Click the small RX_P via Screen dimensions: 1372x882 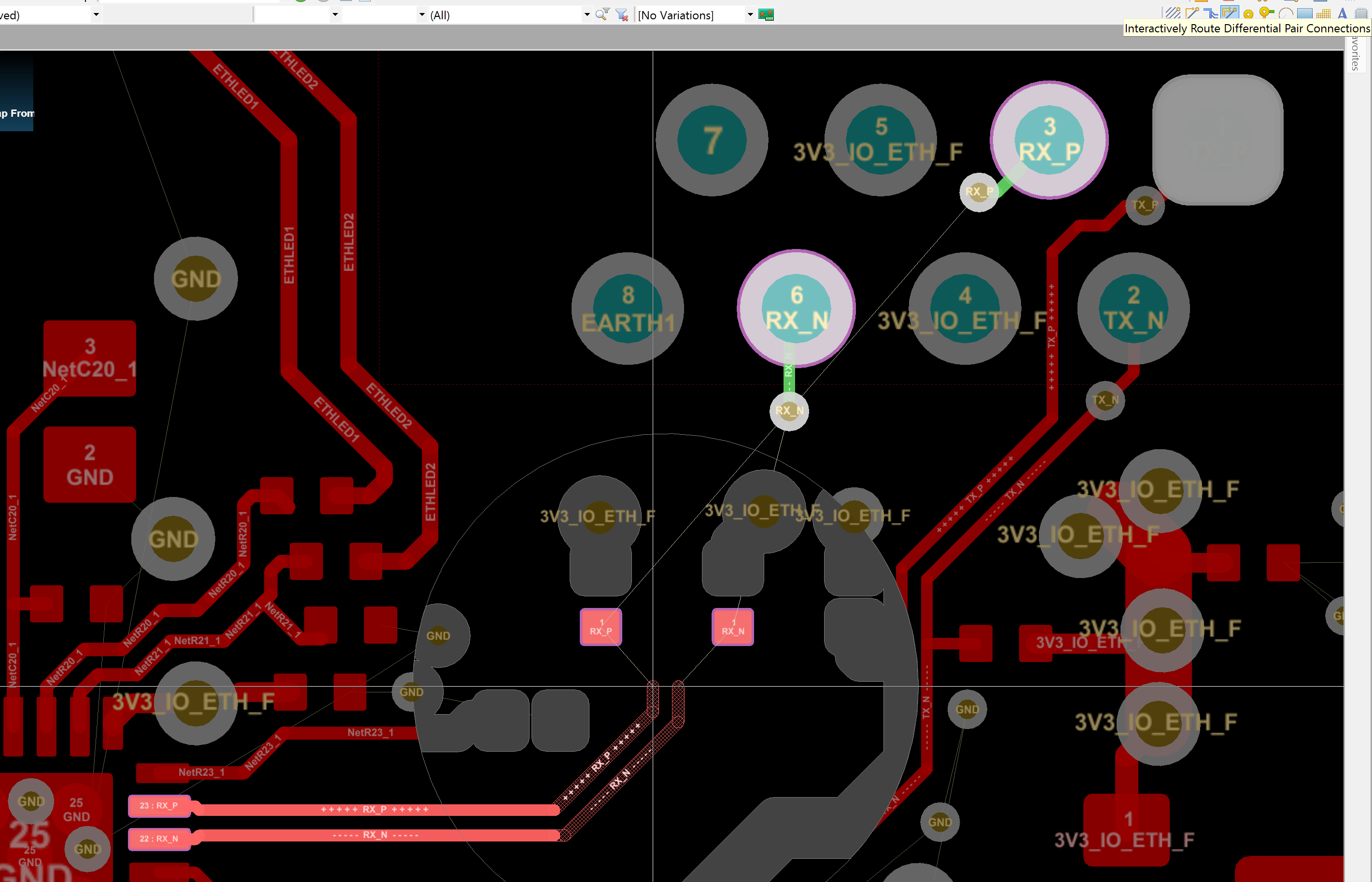pyautogui.click(x=979, y=192)
